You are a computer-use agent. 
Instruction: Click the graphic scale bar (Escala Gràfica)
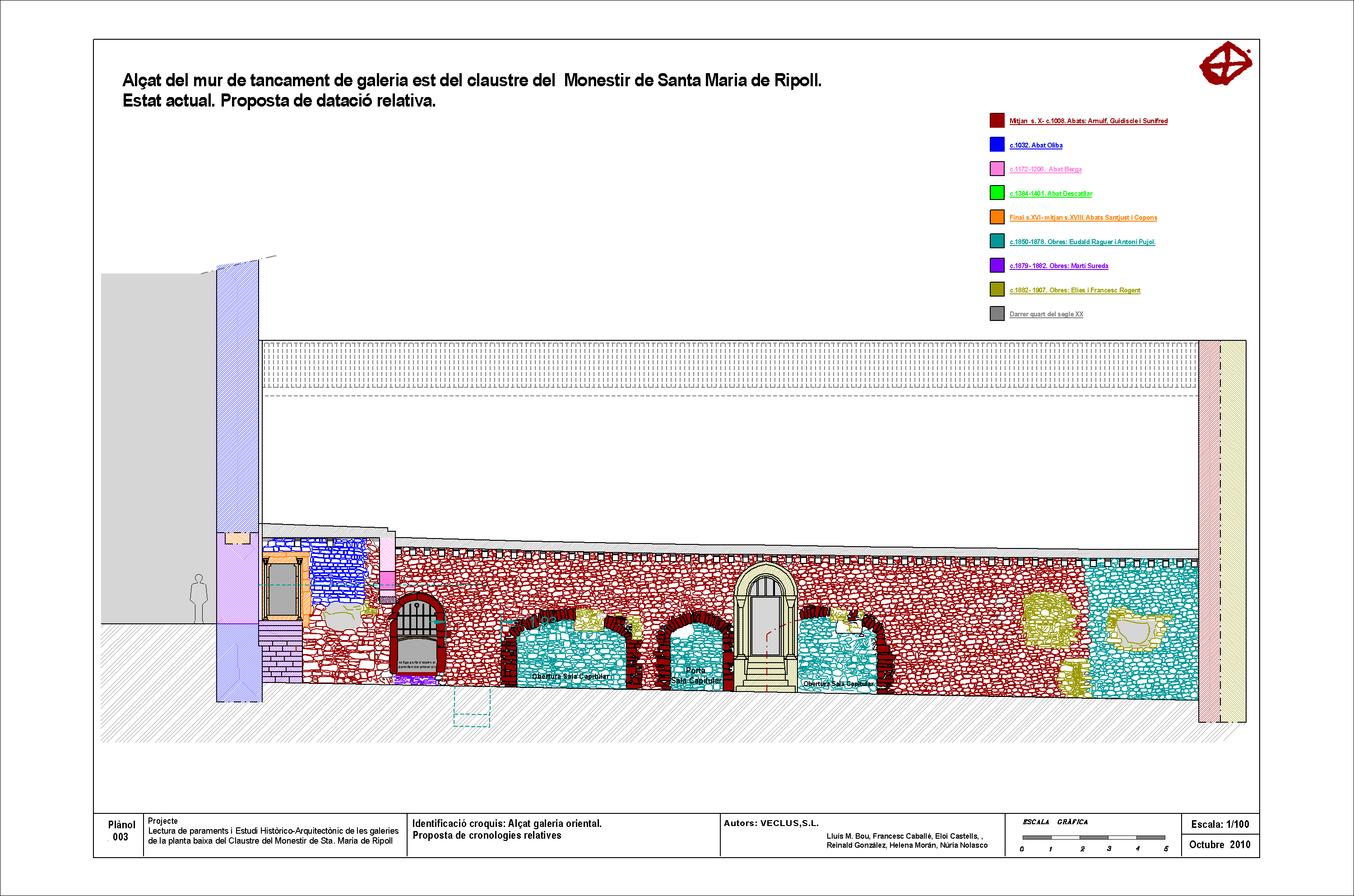click(1093, 837)
